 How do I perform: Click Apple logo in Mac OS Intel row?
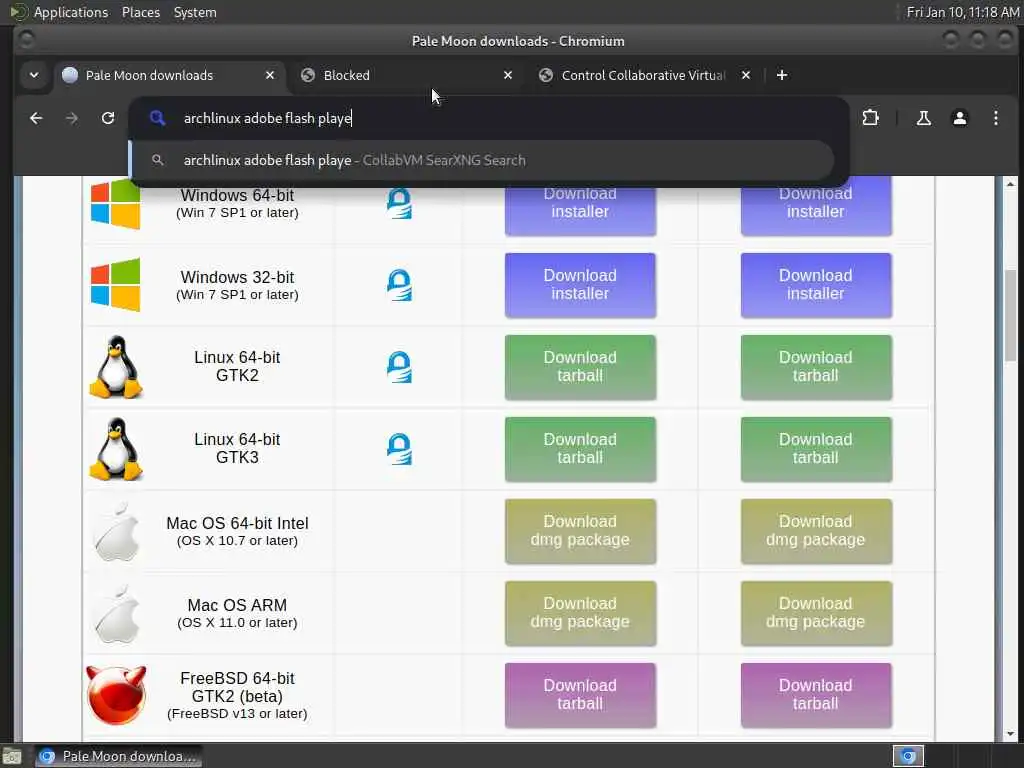(116, 532)
